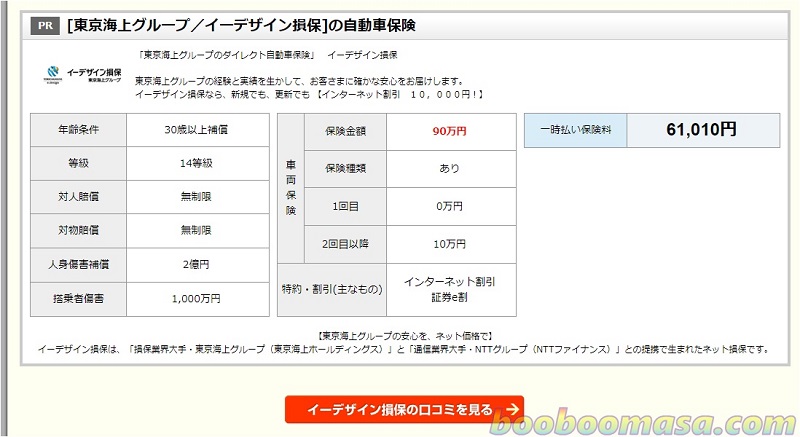
Task: Click the 2億円 value cell
Action: 197,265
